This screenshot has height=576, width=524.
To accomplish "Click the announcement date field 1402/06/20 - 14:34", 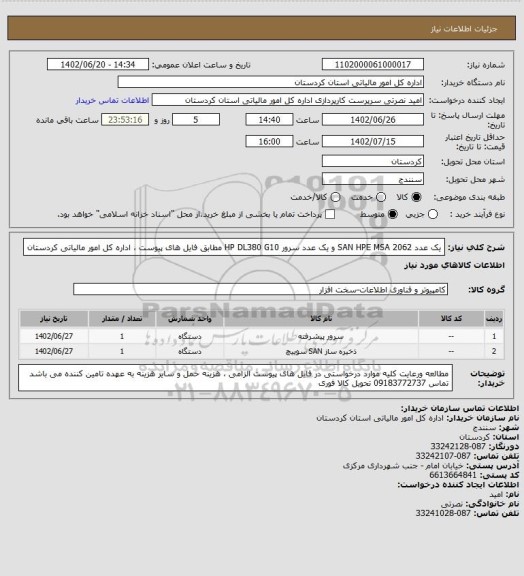I will pos(98,64).
